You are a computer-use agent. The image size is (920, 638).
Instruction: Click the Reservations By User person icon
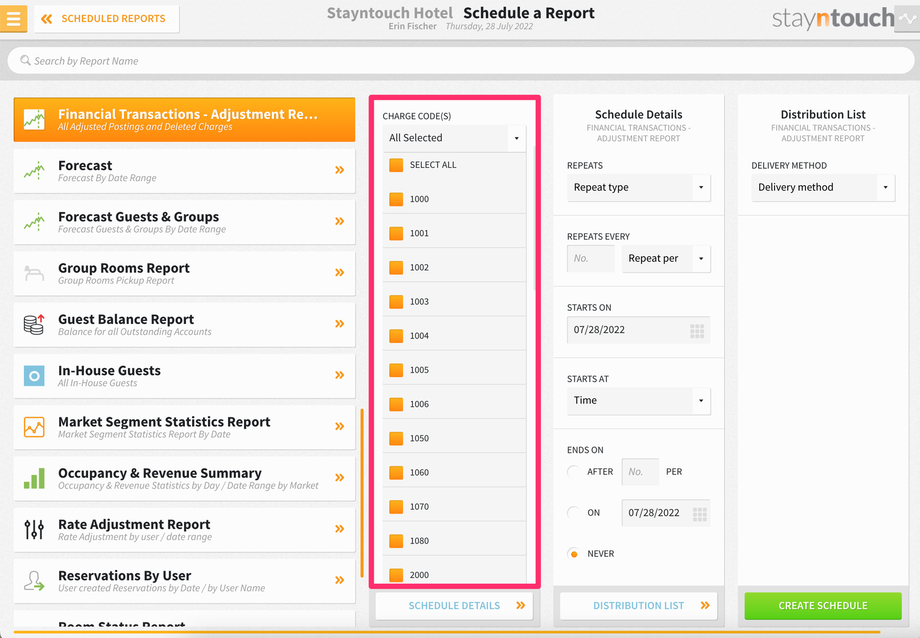[34, 580]
